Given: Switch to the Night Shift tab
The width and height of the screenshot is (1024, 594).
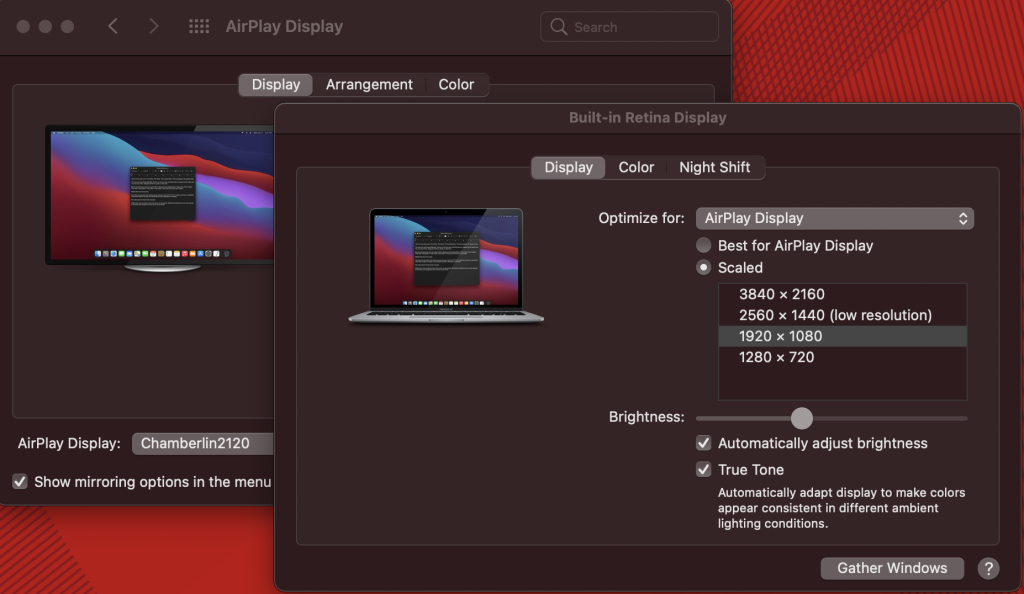Looking at the screenshot, I should coord(714,167).
